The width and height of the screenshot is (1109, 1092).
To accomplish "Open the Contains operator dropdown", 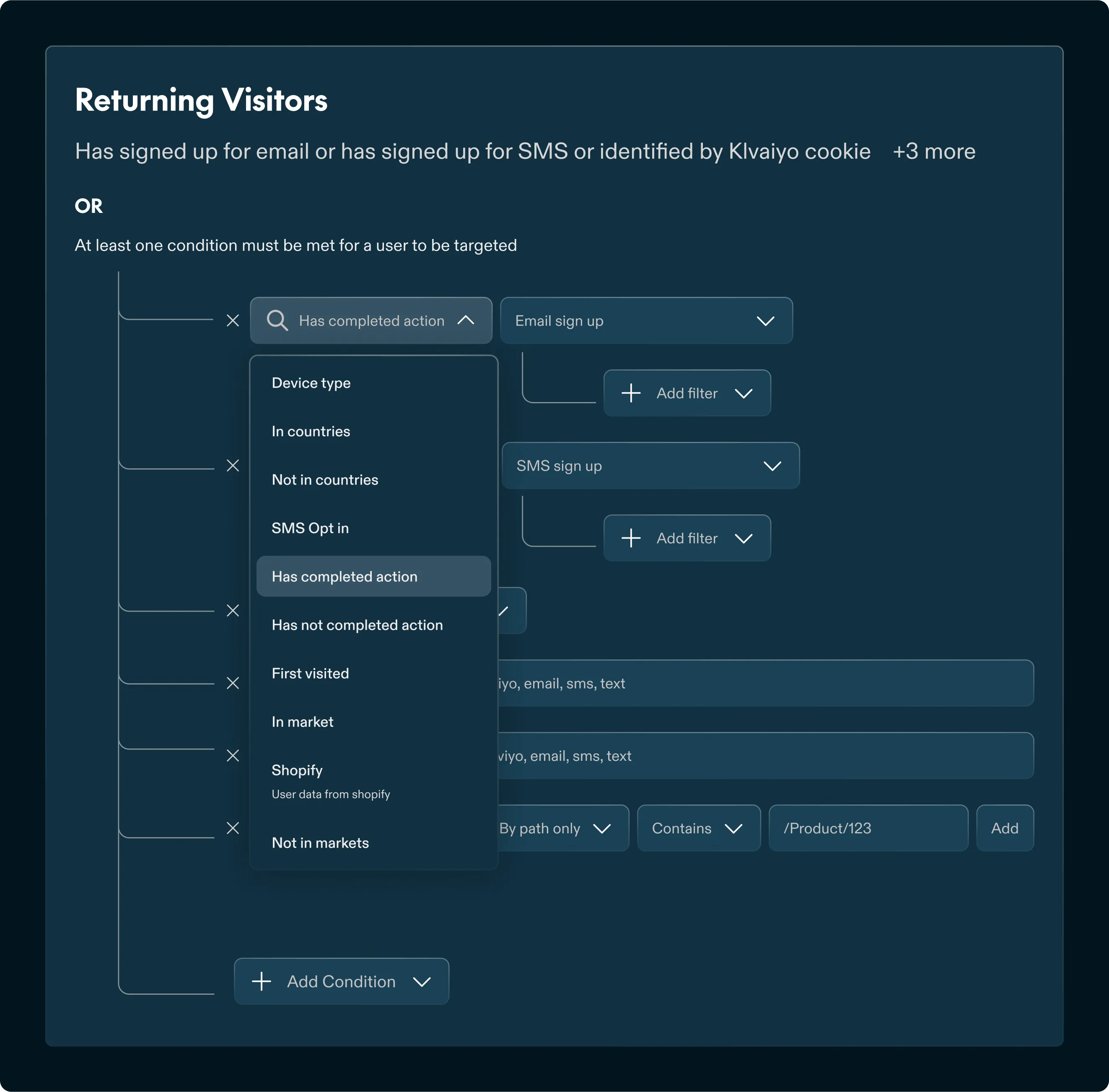I will point(698,828).
